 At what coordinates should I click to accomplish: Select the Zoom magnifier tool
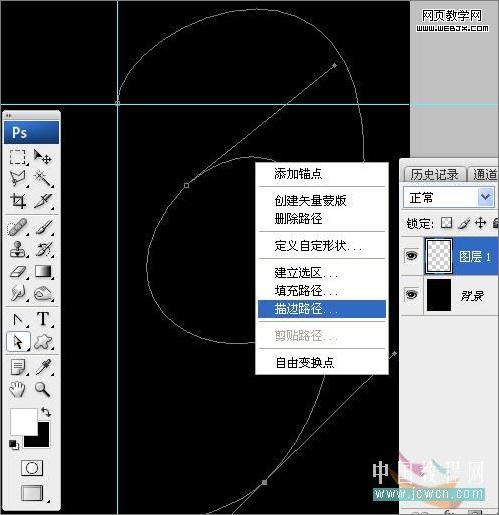(43, 389)
